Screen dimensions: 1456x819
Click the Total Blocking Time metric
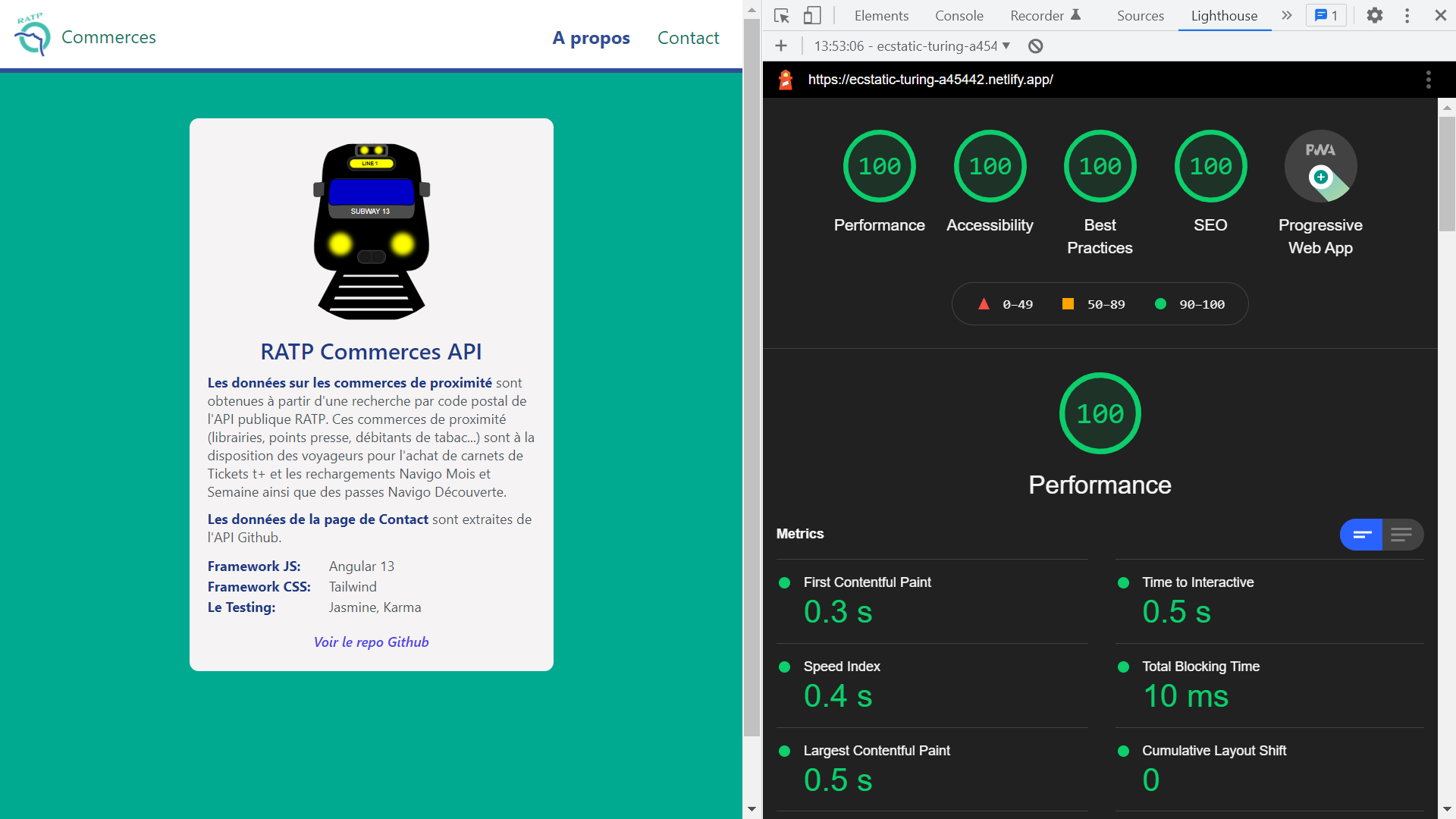pos(1269,686)
